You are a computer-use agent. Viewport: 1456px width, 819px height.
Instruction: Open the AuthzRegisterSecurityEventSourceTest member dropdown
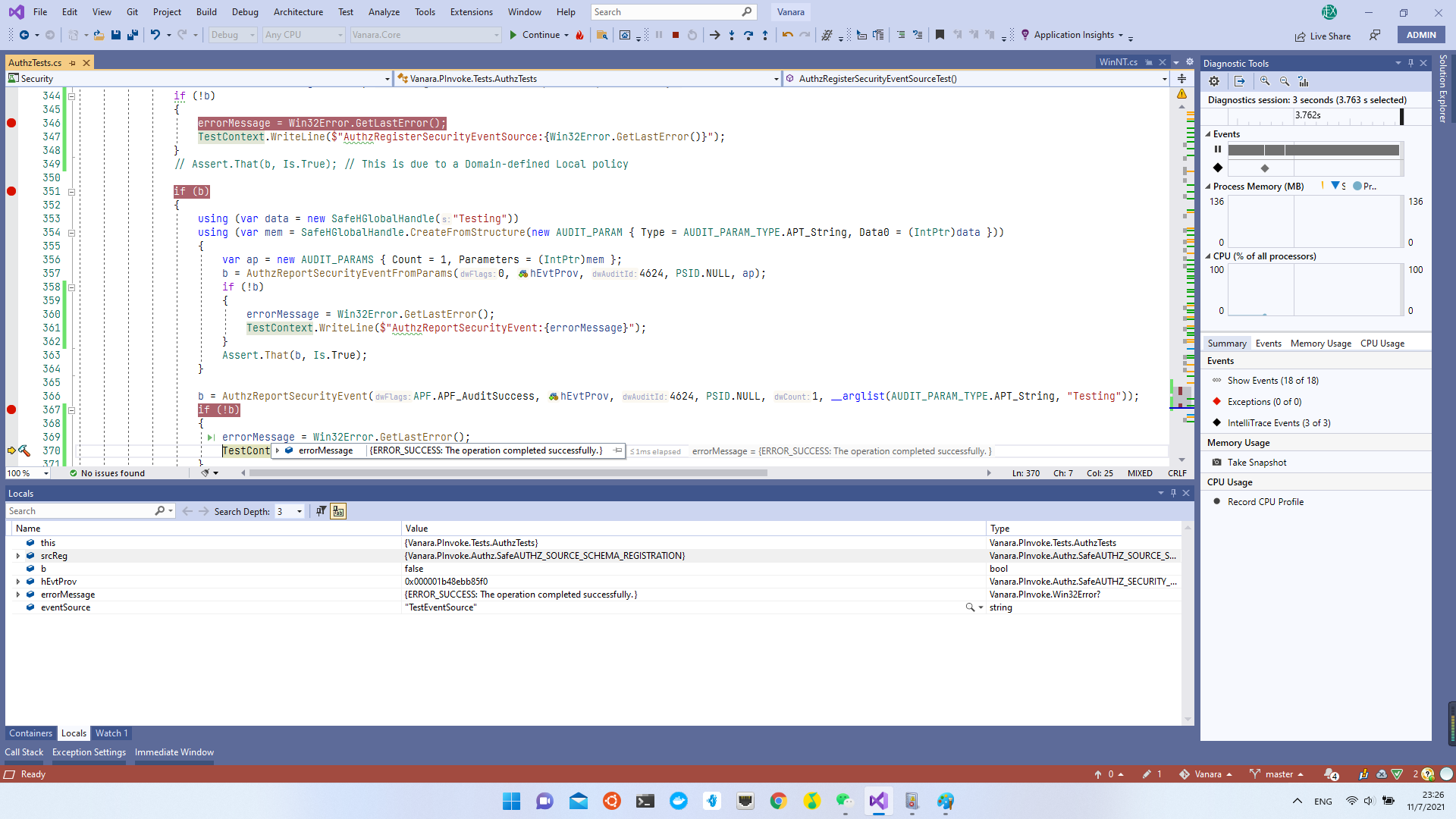pos(1164,79)
